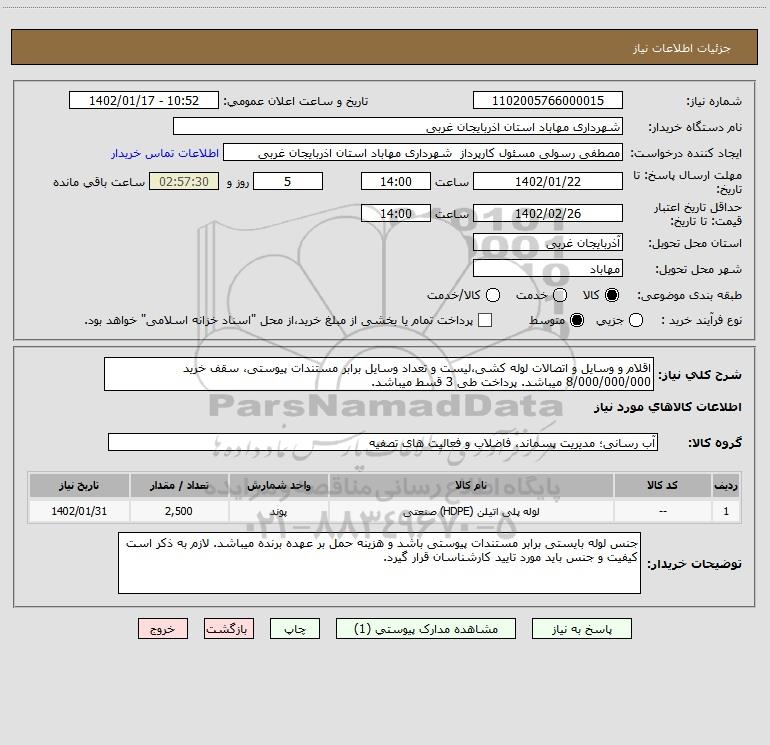Click the price validity time 14:00 field
Image resolution: width=770 pixels, height=745 pixels.
click(396, 214)
